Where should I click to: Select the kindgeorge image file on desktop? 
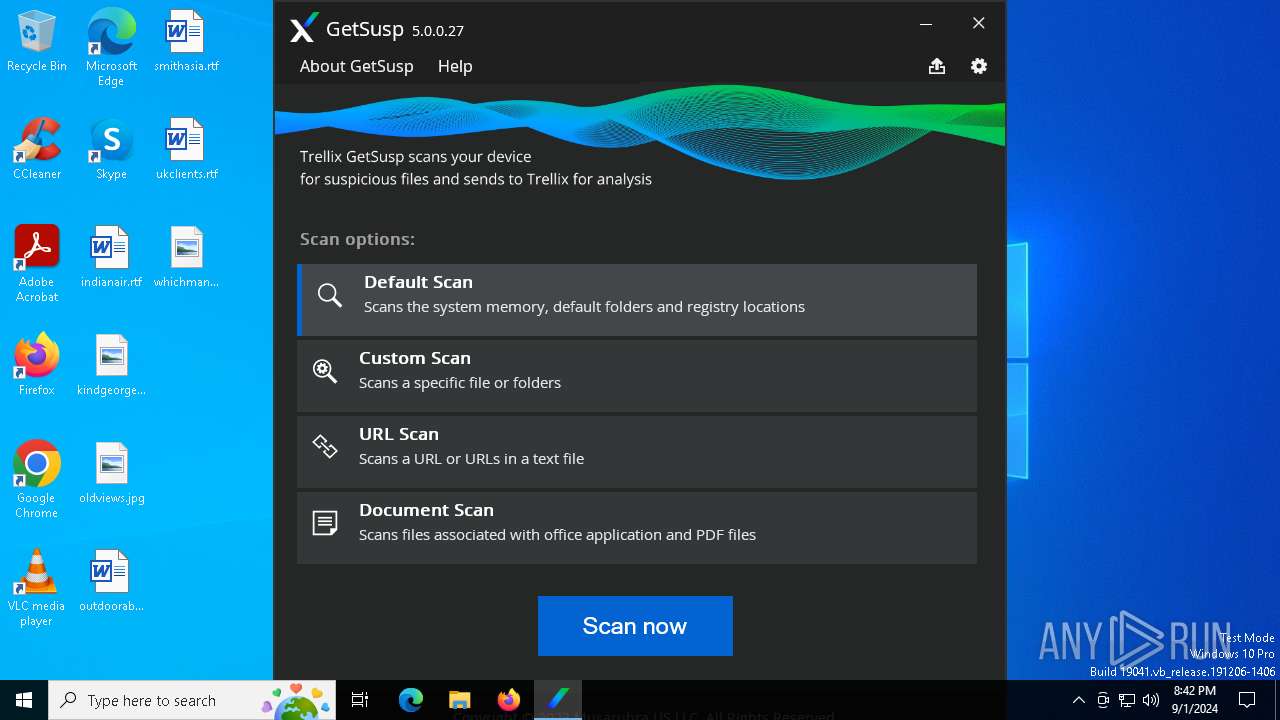(x=111, y=366)
